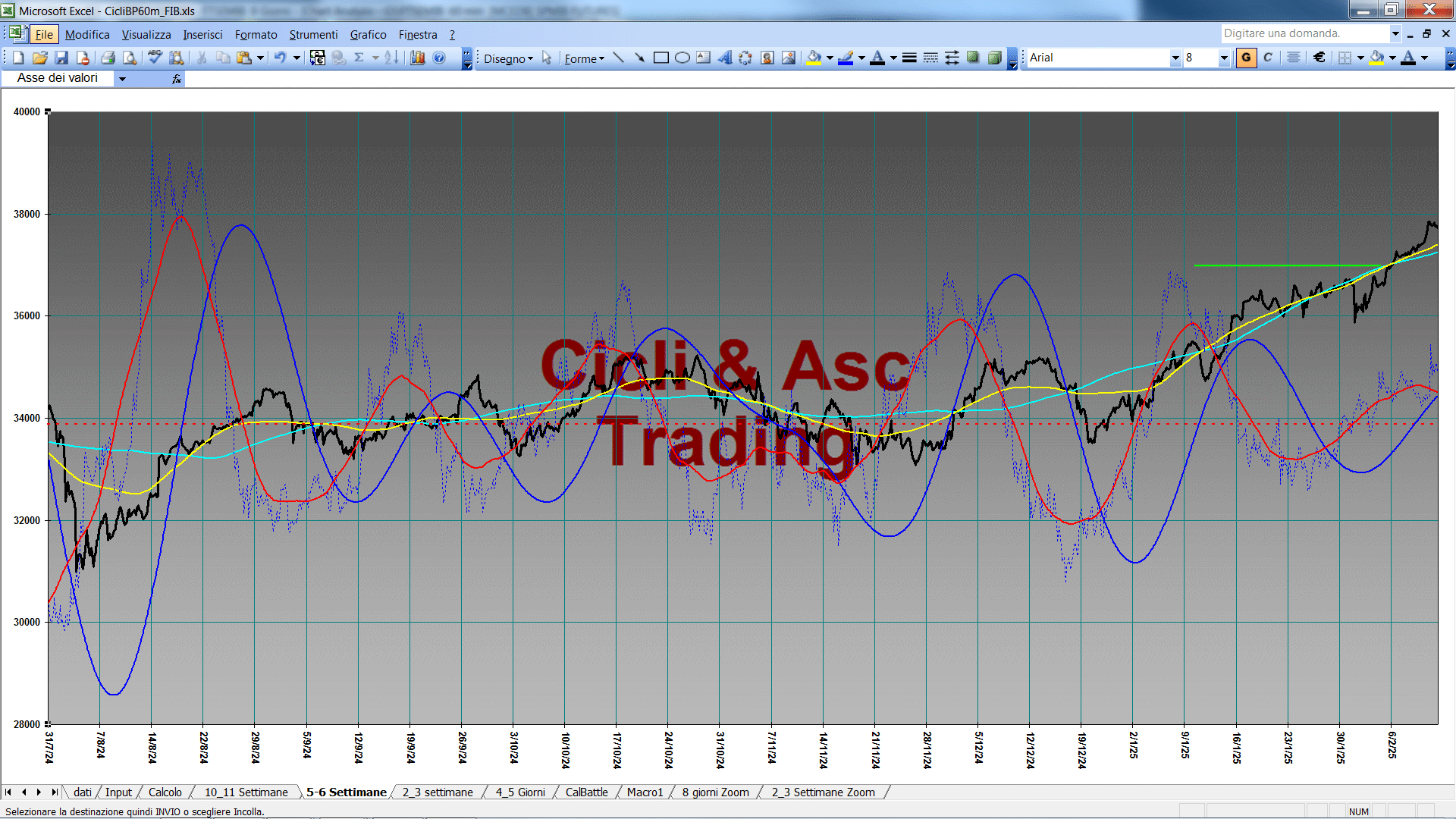The image size is (1456, 819).
Task: Open the Grafico menu
Action: [x=368, y=35]
